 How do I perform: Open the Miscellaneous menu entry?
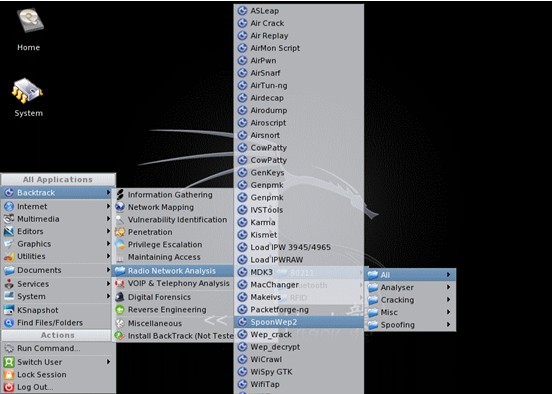click(172, 323)
